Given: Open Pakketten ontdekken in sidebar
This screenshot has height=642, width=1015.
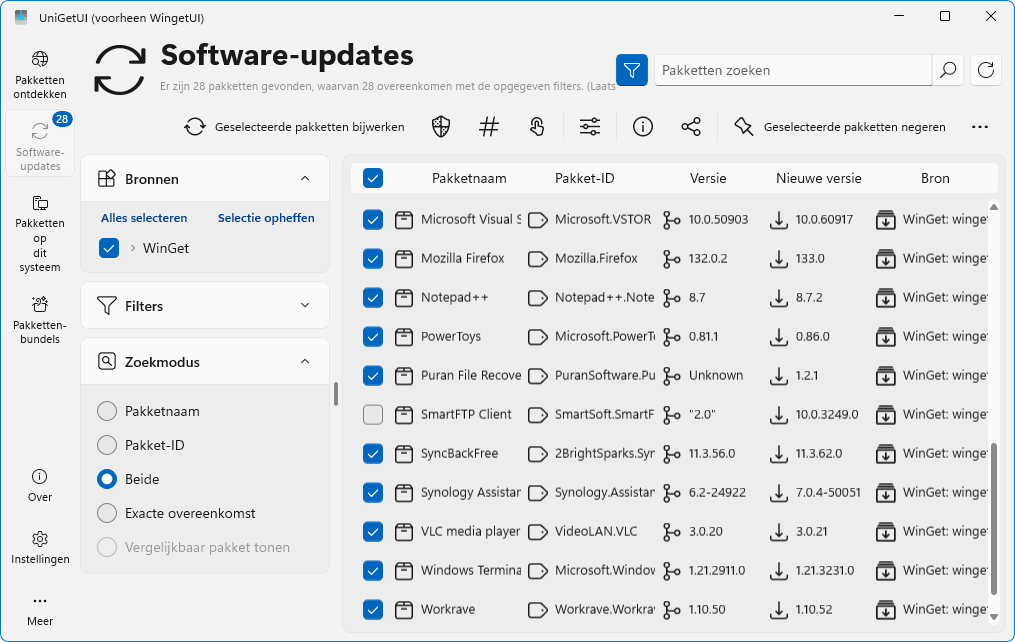Looking at the screenshot, I should tap(39, 76).
